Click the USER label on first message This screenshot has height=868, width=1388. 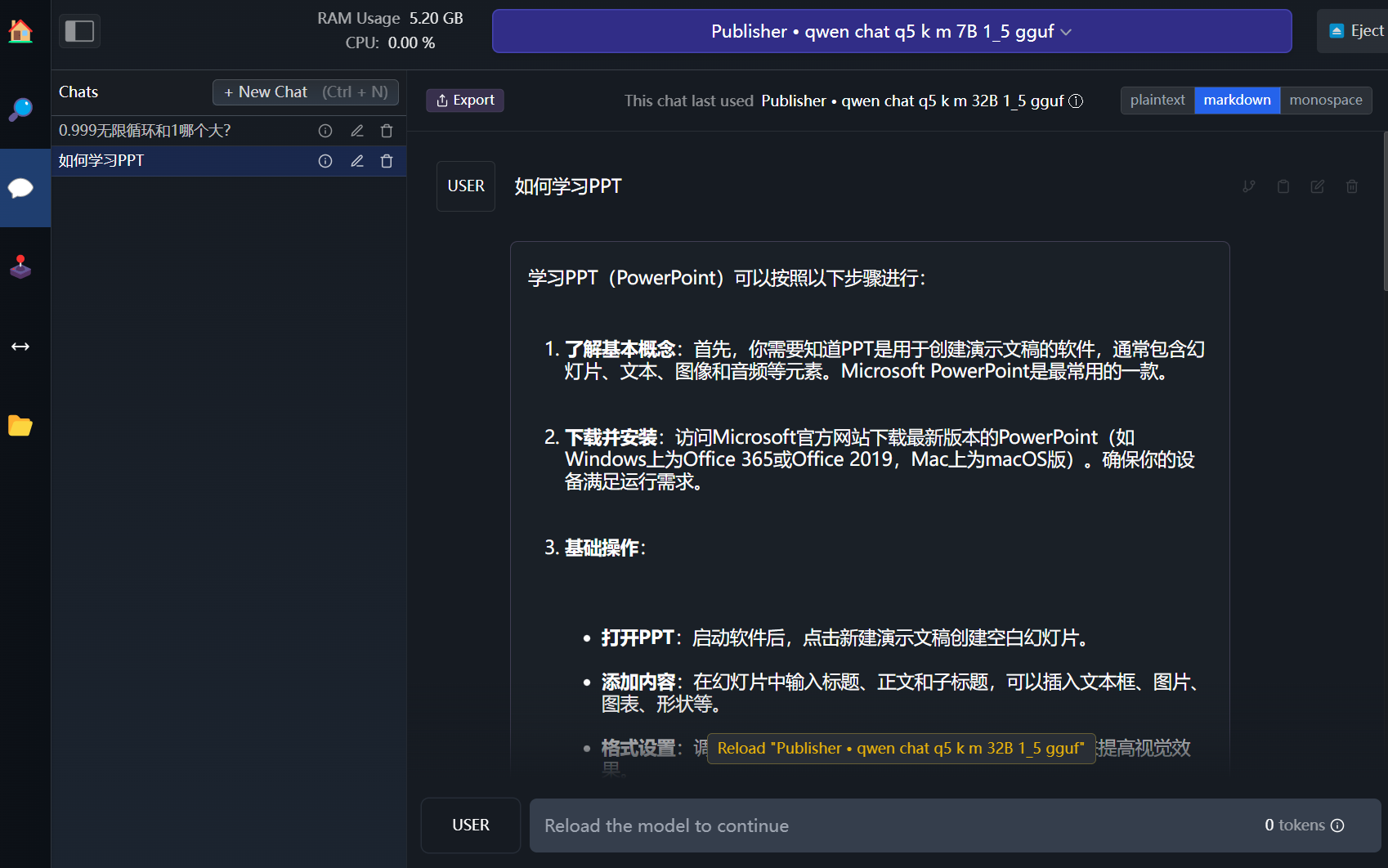(466, 186)
